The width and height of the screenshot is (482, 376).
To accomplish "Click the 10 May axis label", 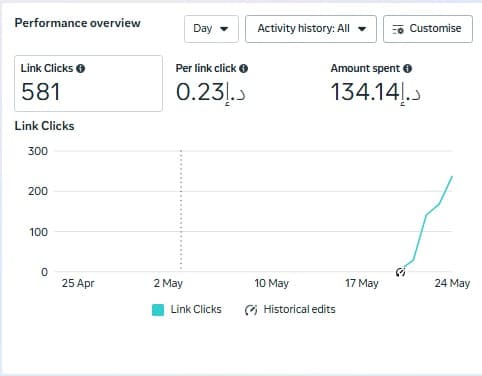I will (271, 283).
